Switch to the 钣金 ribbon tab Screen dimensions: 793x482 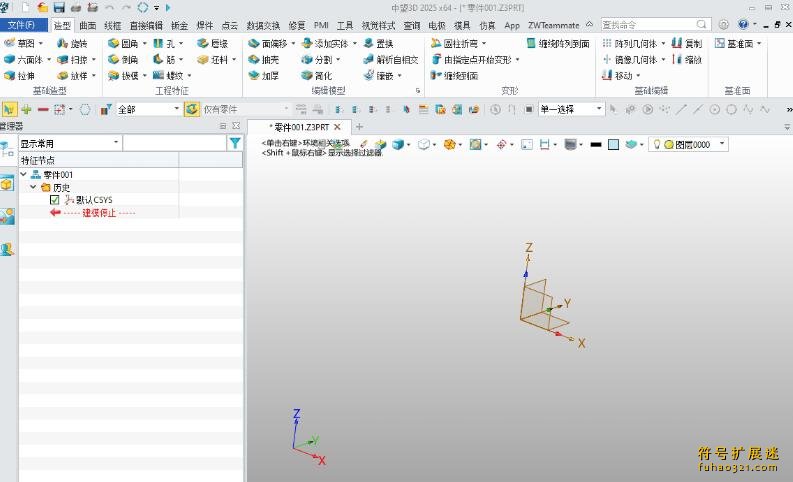click(180, 25)
